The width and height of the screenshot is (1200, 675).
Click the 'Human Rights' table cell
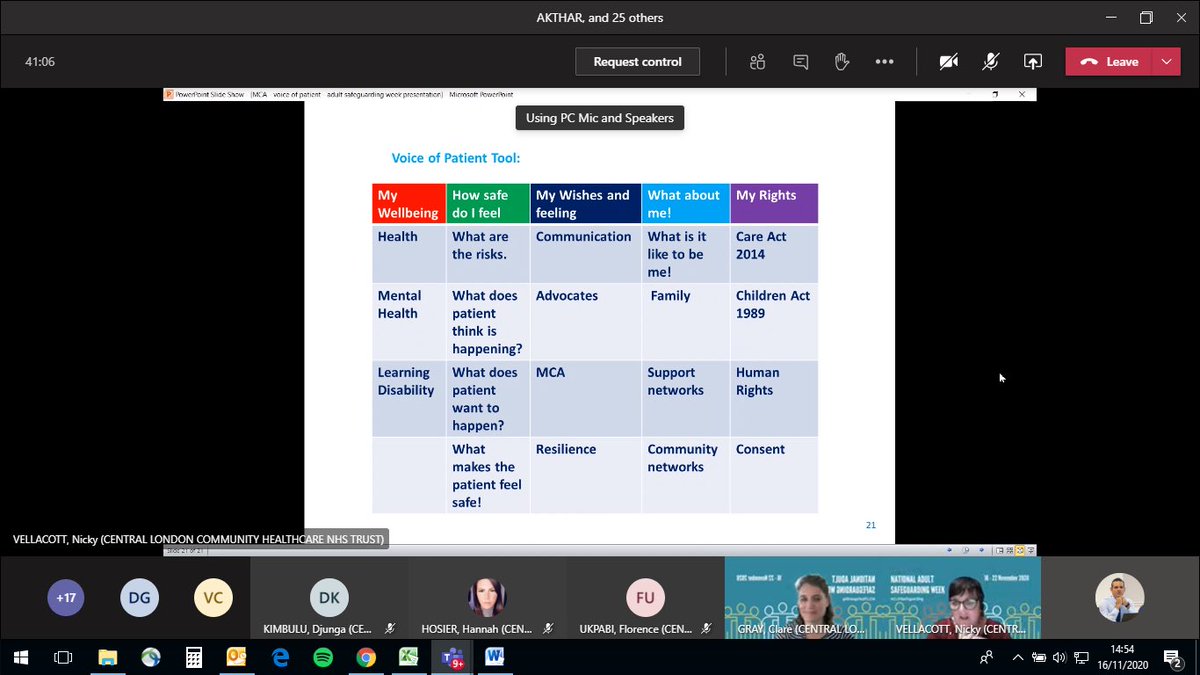point(774,398)
